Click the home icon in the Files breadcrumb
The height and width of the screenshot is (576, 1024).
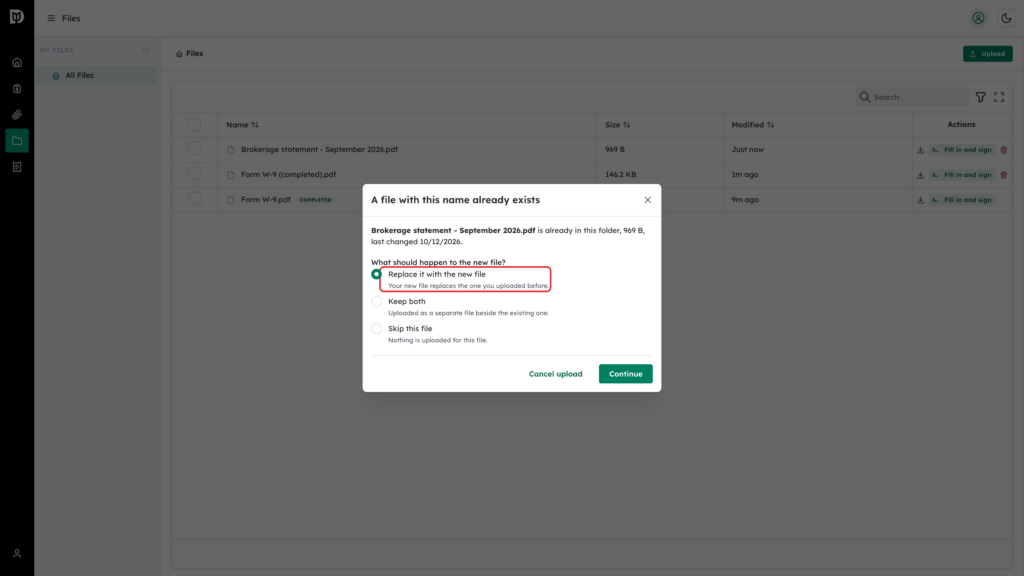point(179,54)
